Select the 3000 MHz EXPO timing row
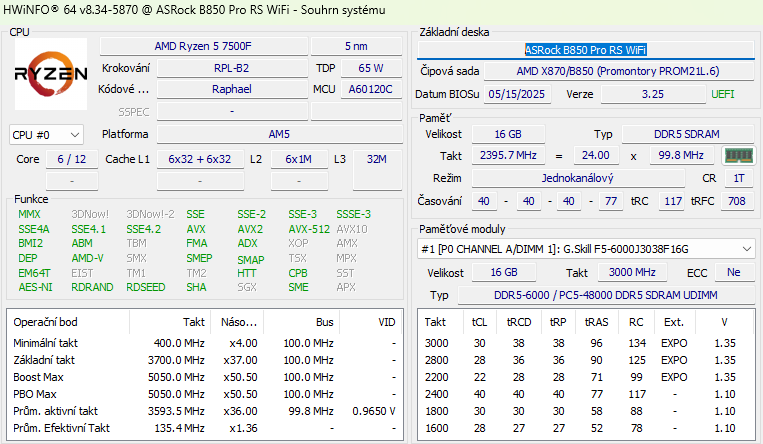Screen dimensions: 763x444 586,343
